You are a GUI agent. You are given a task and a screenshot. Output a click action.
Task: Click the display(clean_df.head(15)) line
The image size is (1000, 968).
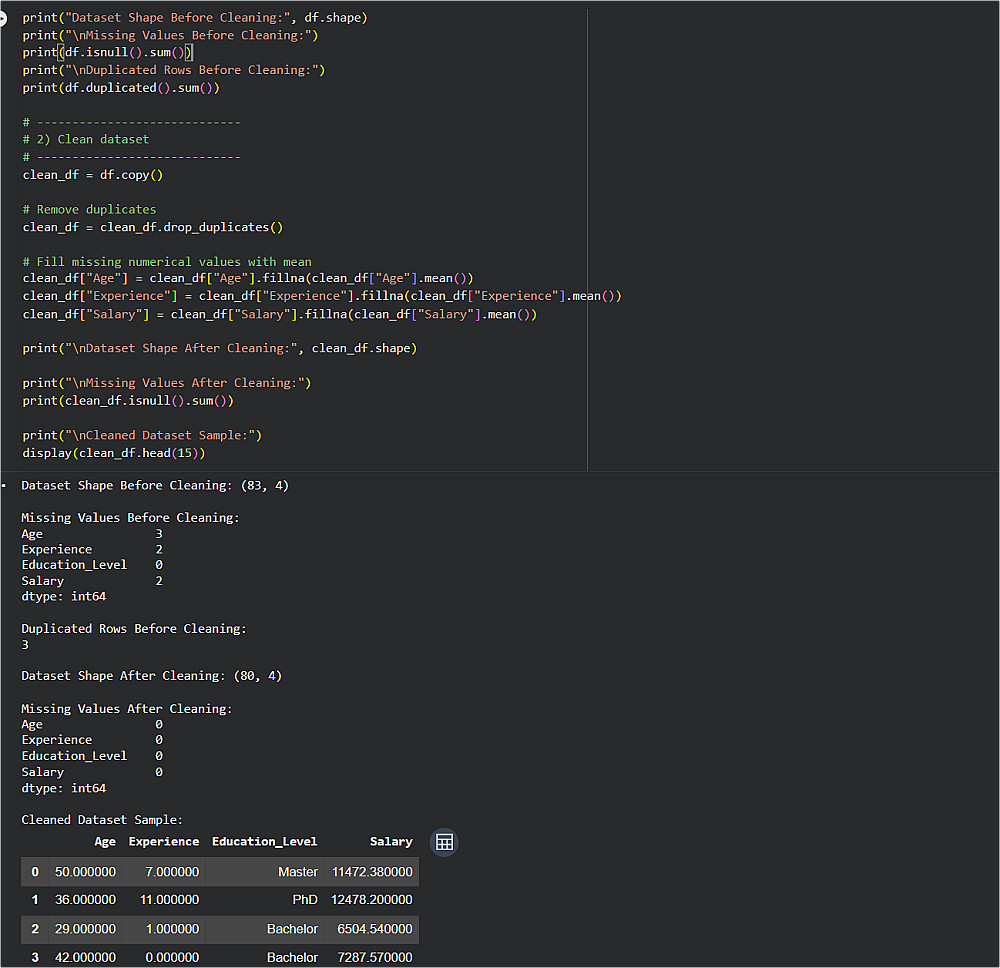(114, 453)
